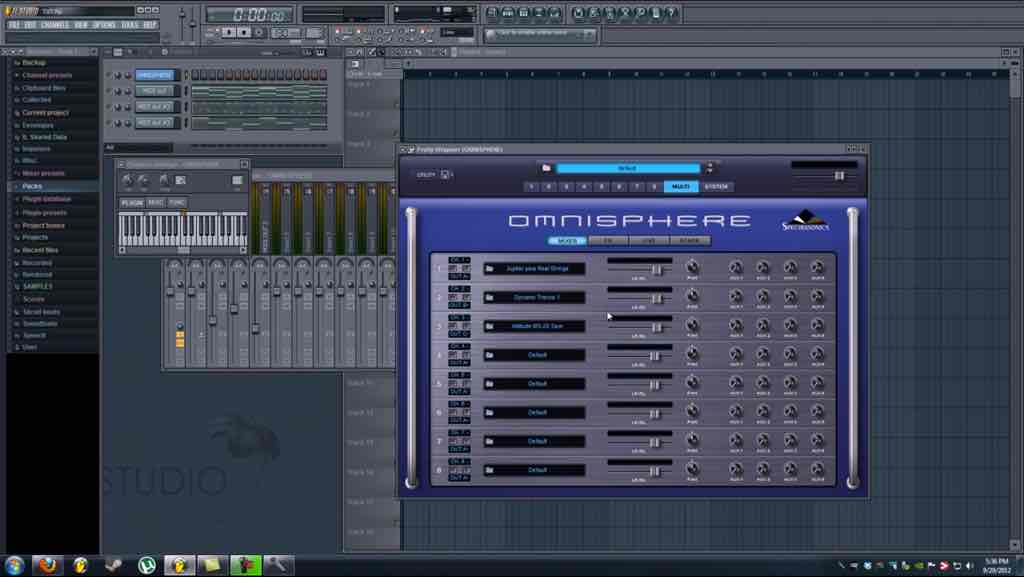
Task: Open patch browser folder for part 5
Action: 489,384
